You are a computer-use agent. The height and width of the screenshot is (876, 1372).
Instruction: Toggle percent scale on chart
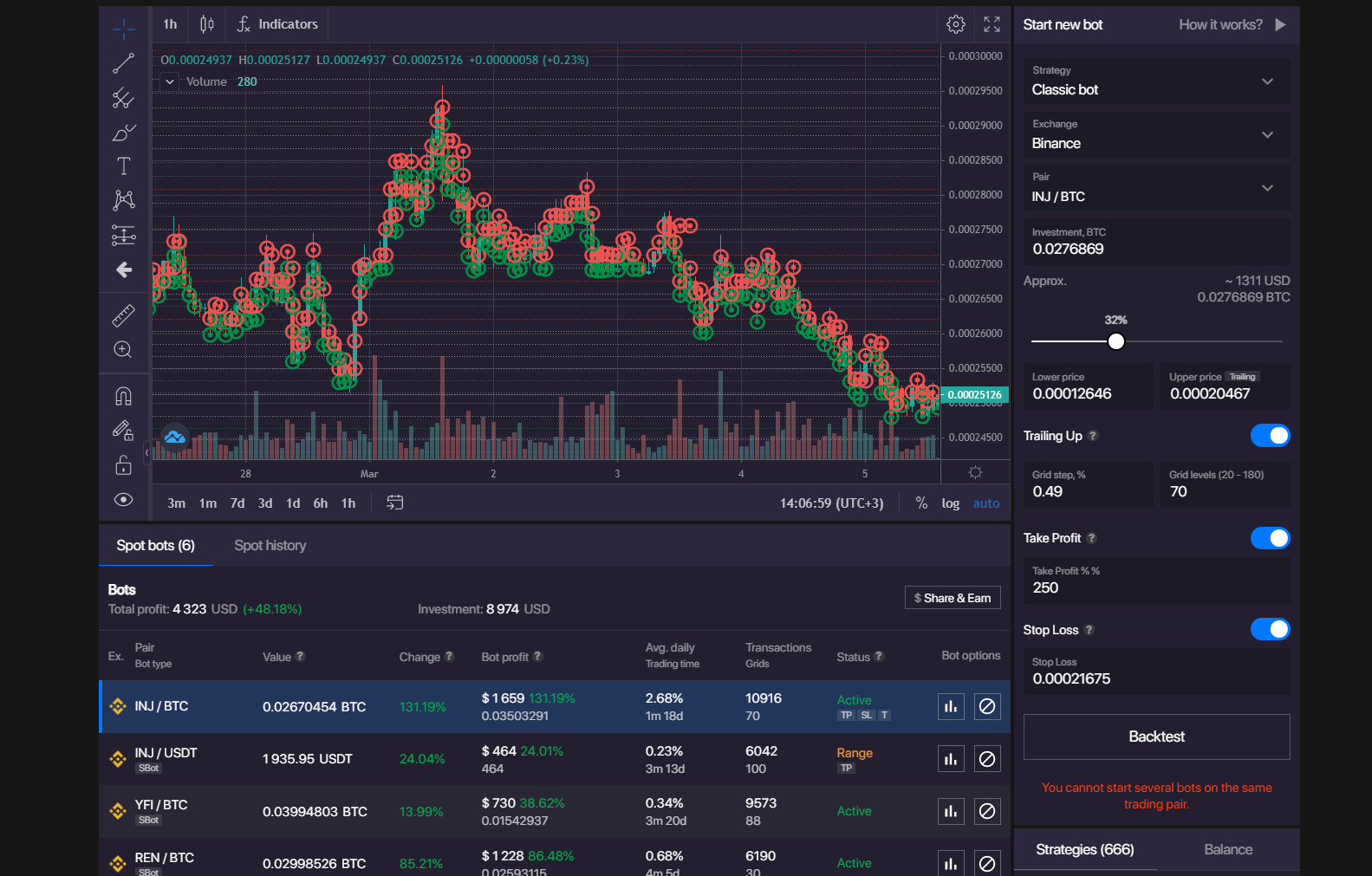pos(921,503)
